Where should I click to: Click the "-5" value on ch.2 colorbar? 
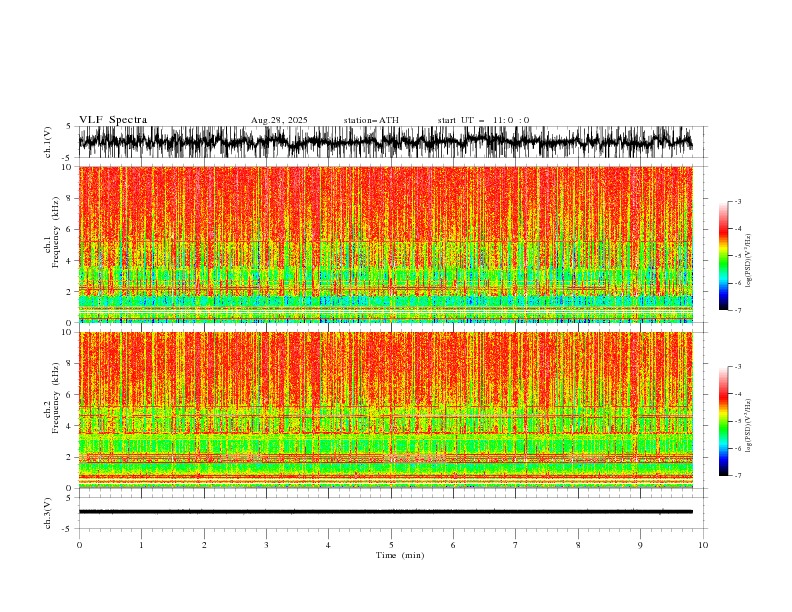tap(738, 422)
